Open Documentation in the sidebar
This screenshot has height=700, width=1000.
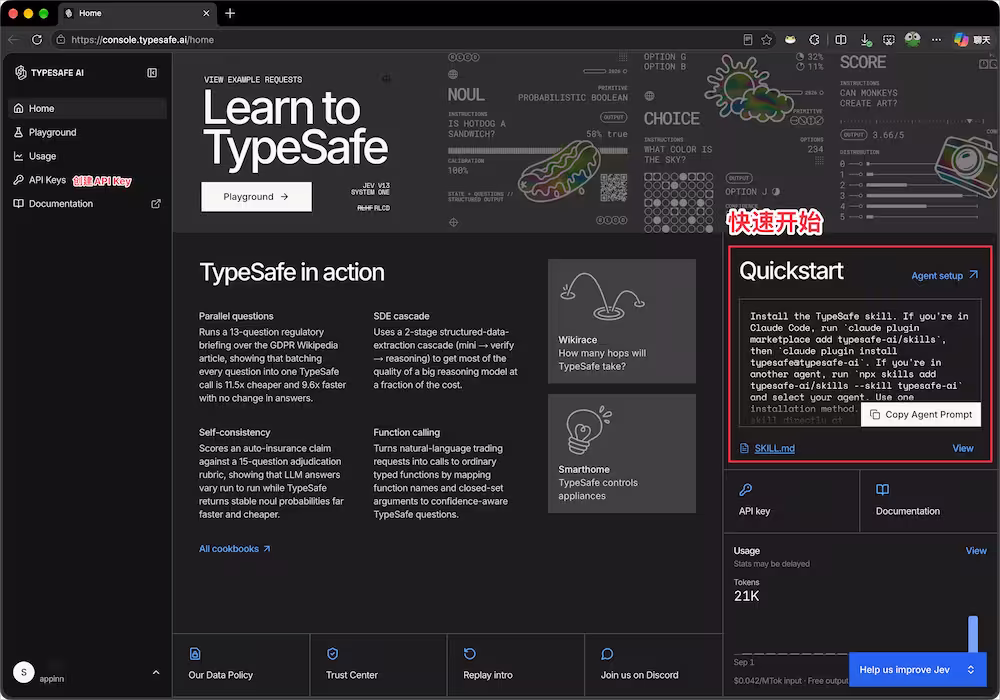click(x=88, y=204)
